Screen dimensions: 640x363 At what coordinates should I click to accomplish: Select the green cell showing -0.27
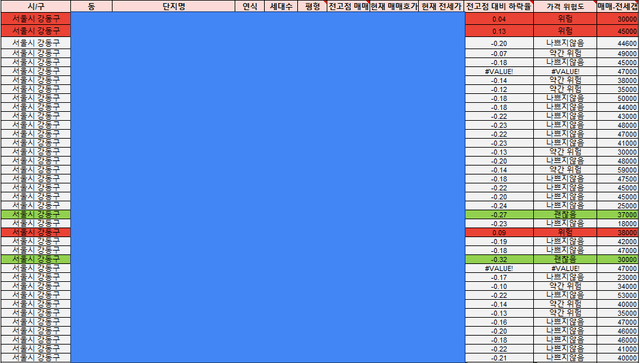pos(499,215)
